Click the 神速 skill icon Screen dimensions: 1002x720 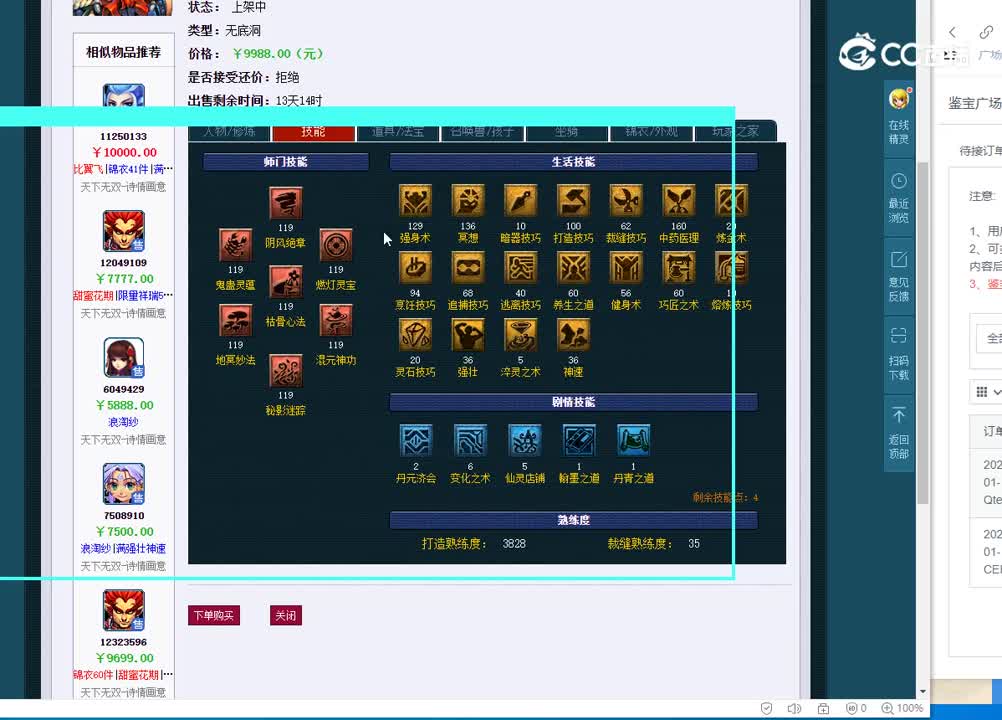[x=573, y=335]
